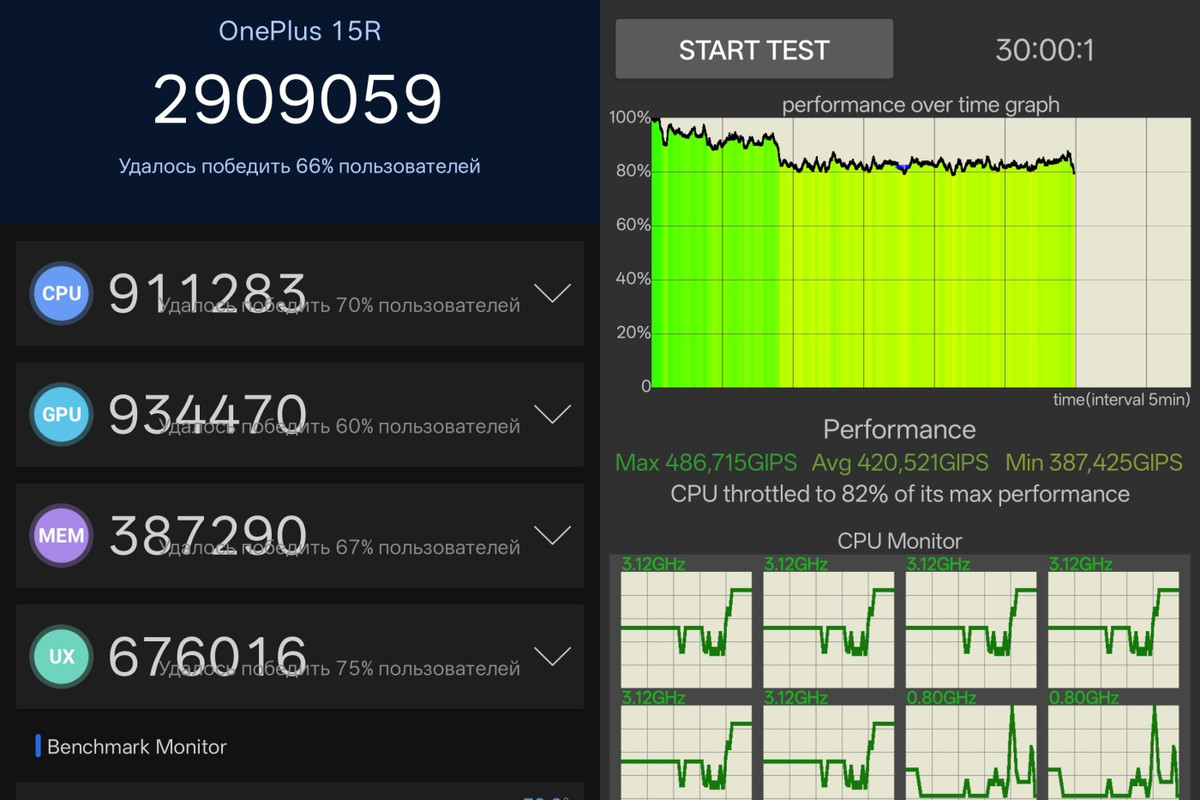Screen dimensions: 1200x800
Task: Click the total score 2909059
Action: click(298, 100)
